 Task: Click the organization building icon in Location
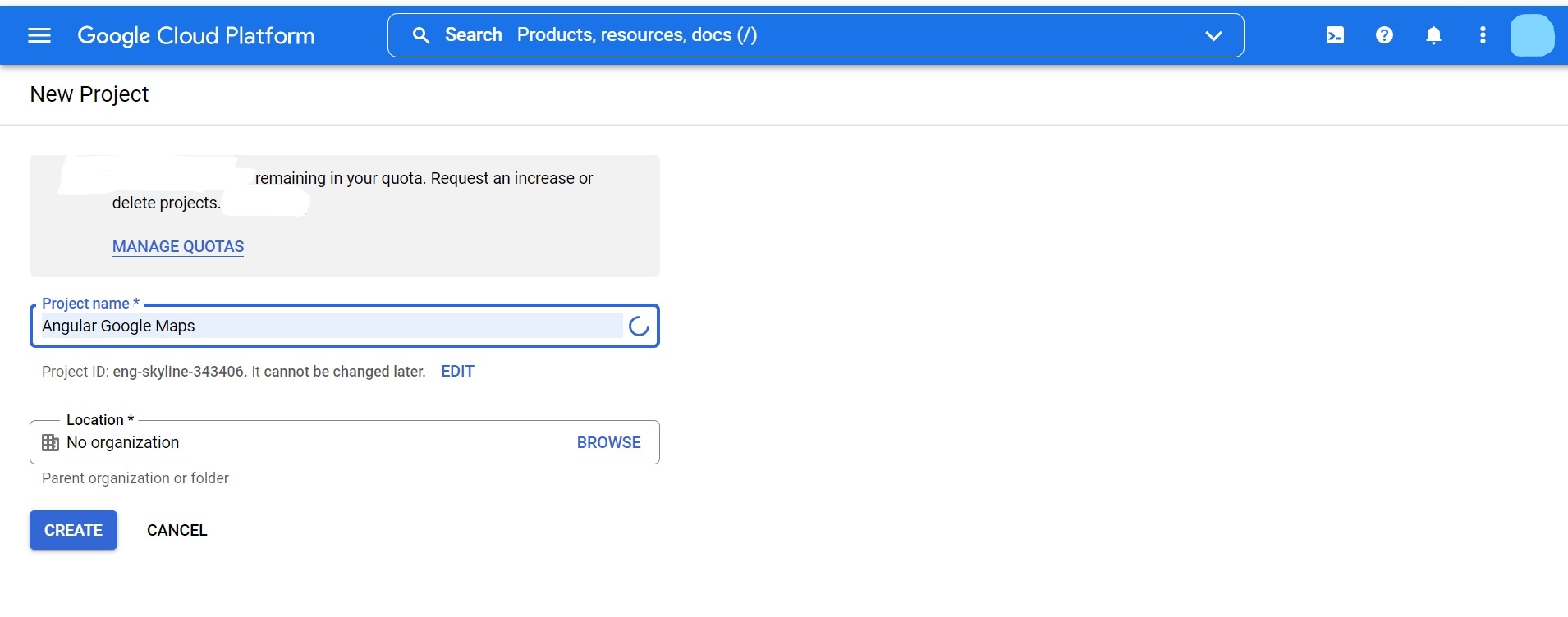click(x=50, y=443)
